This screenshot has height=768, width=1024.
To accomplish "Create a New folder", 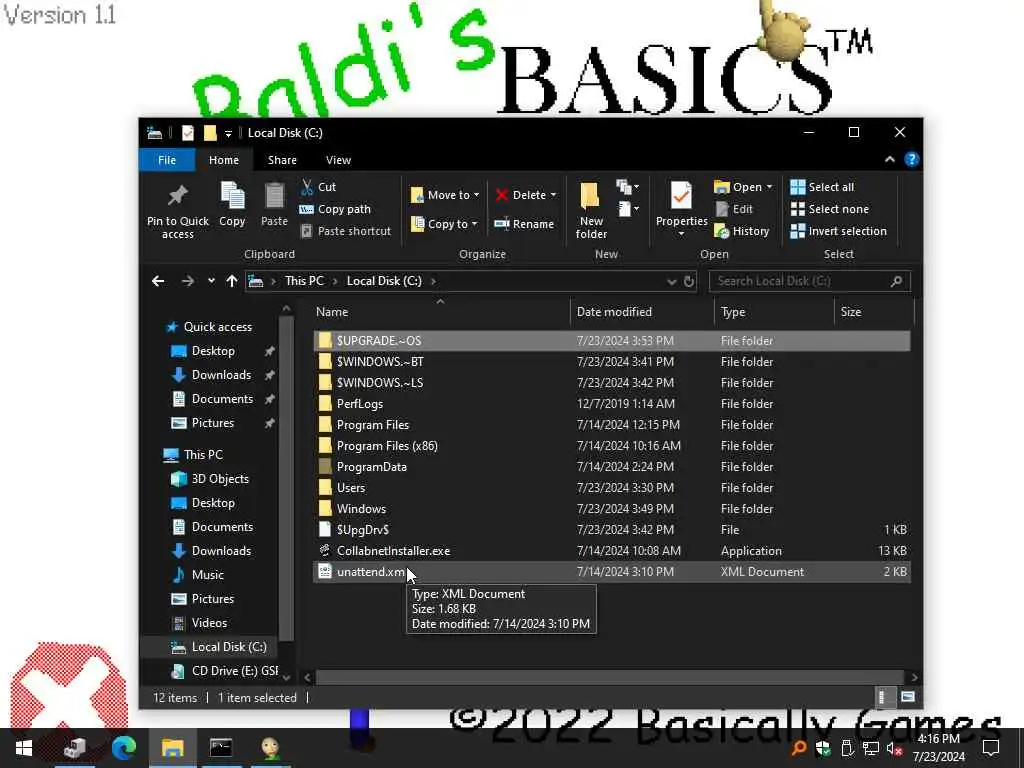I will 590,210.
